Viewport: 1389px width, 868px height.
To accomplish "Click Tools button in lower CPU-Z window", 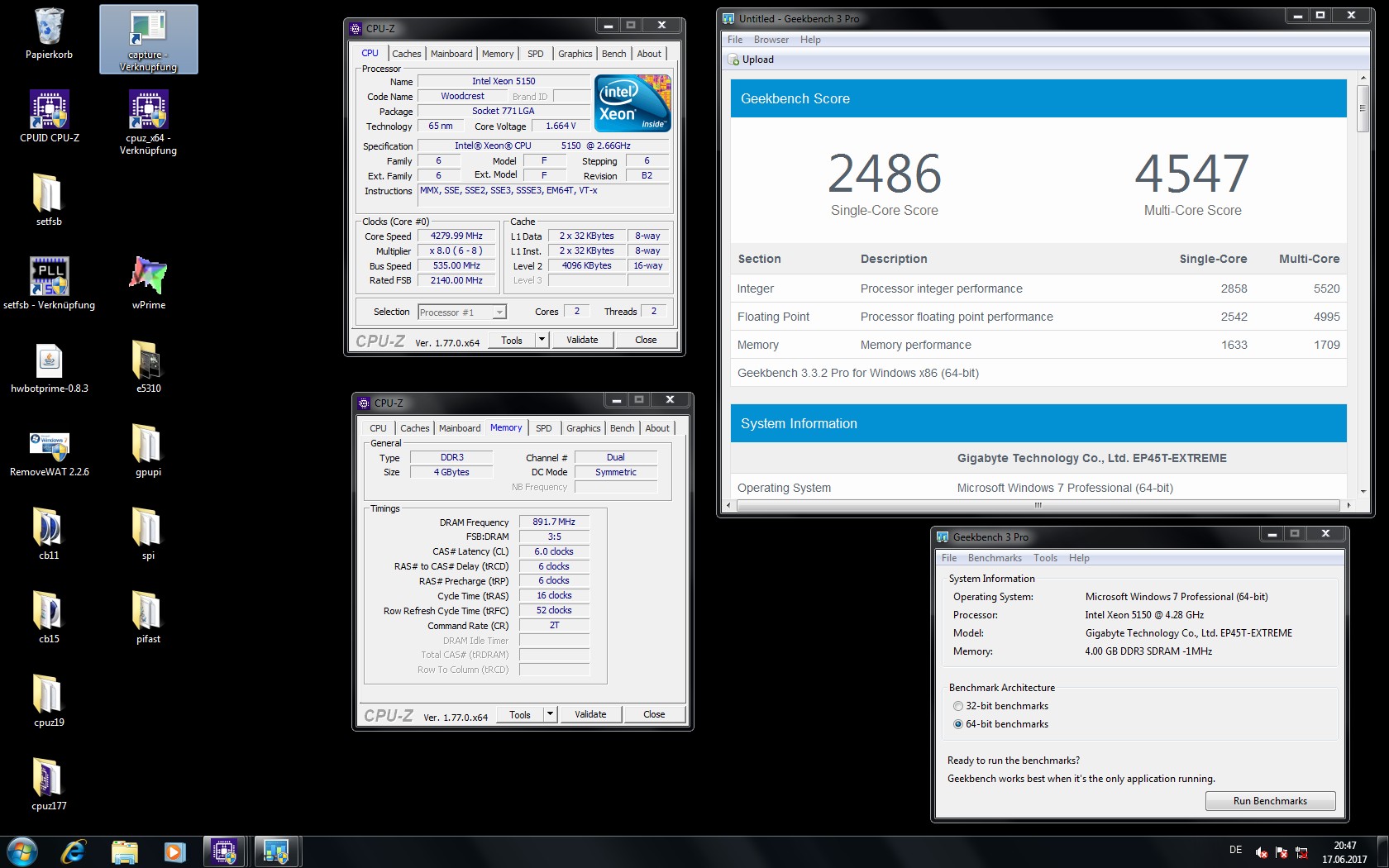I will pos(520,714).
